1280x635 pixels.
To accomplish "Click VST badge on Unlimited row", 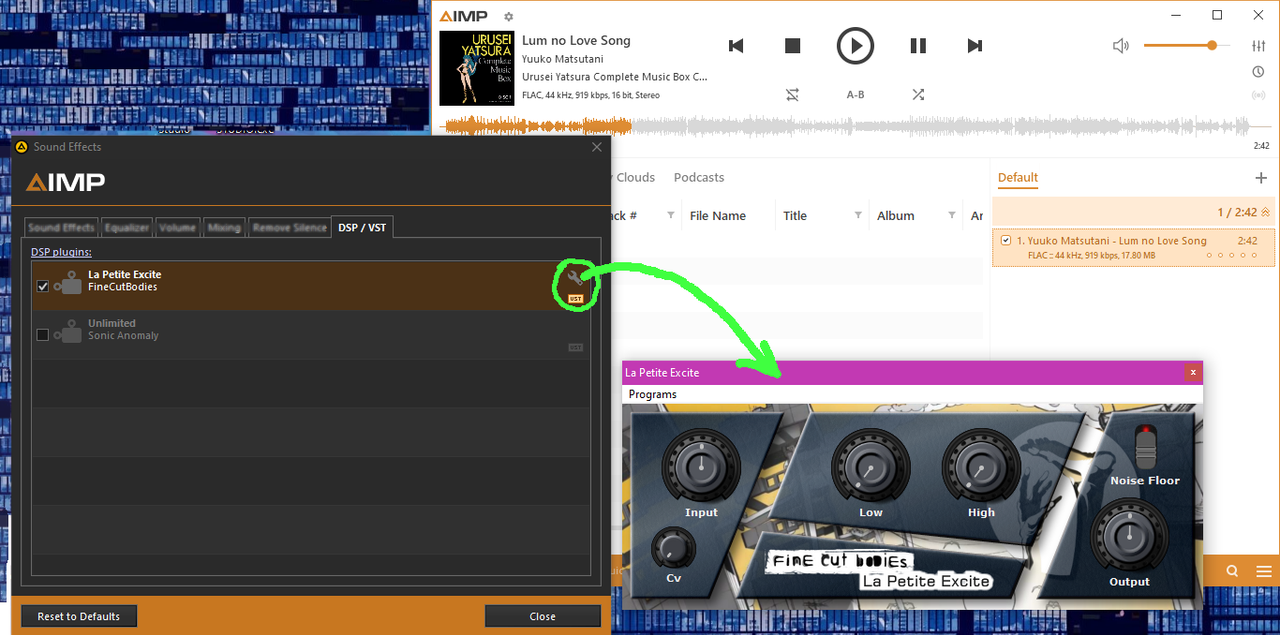I will click(x=576, y=347).
